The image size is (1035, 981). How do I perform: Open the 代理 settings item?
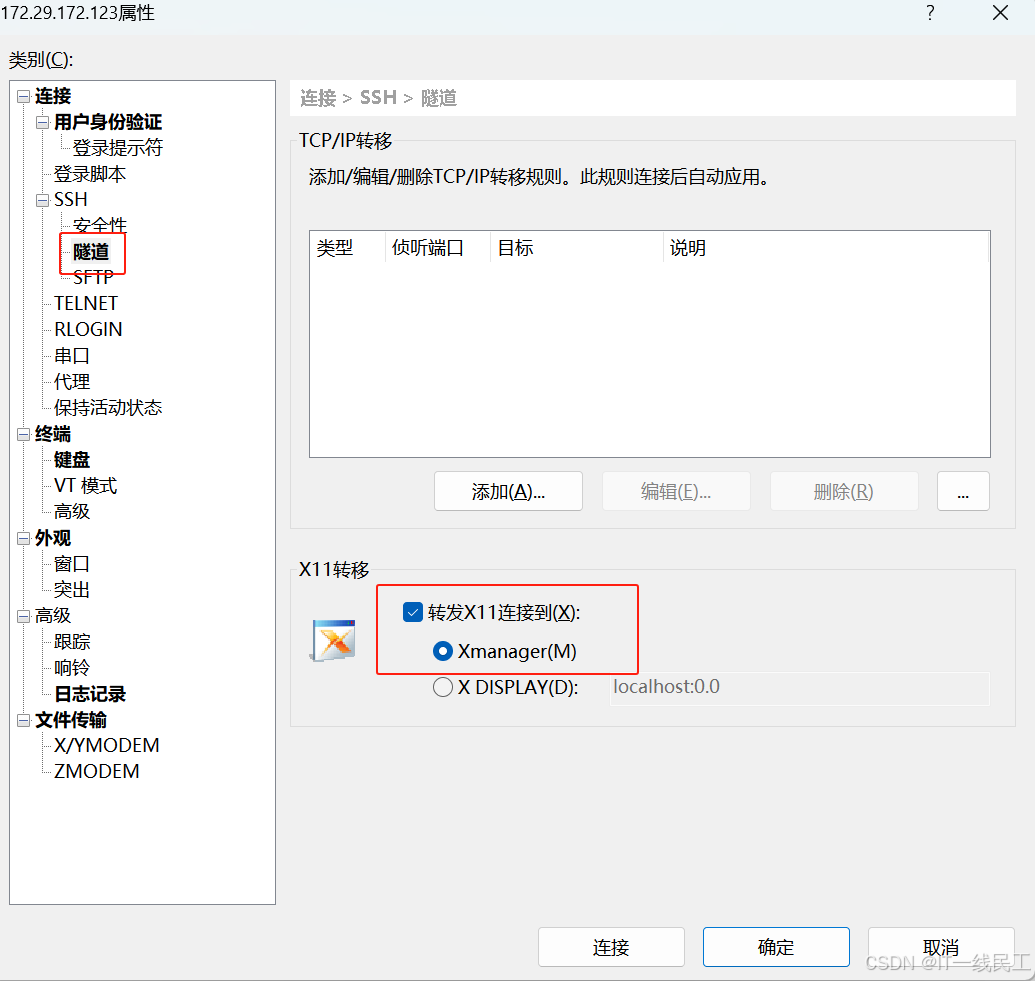(71, 382)
